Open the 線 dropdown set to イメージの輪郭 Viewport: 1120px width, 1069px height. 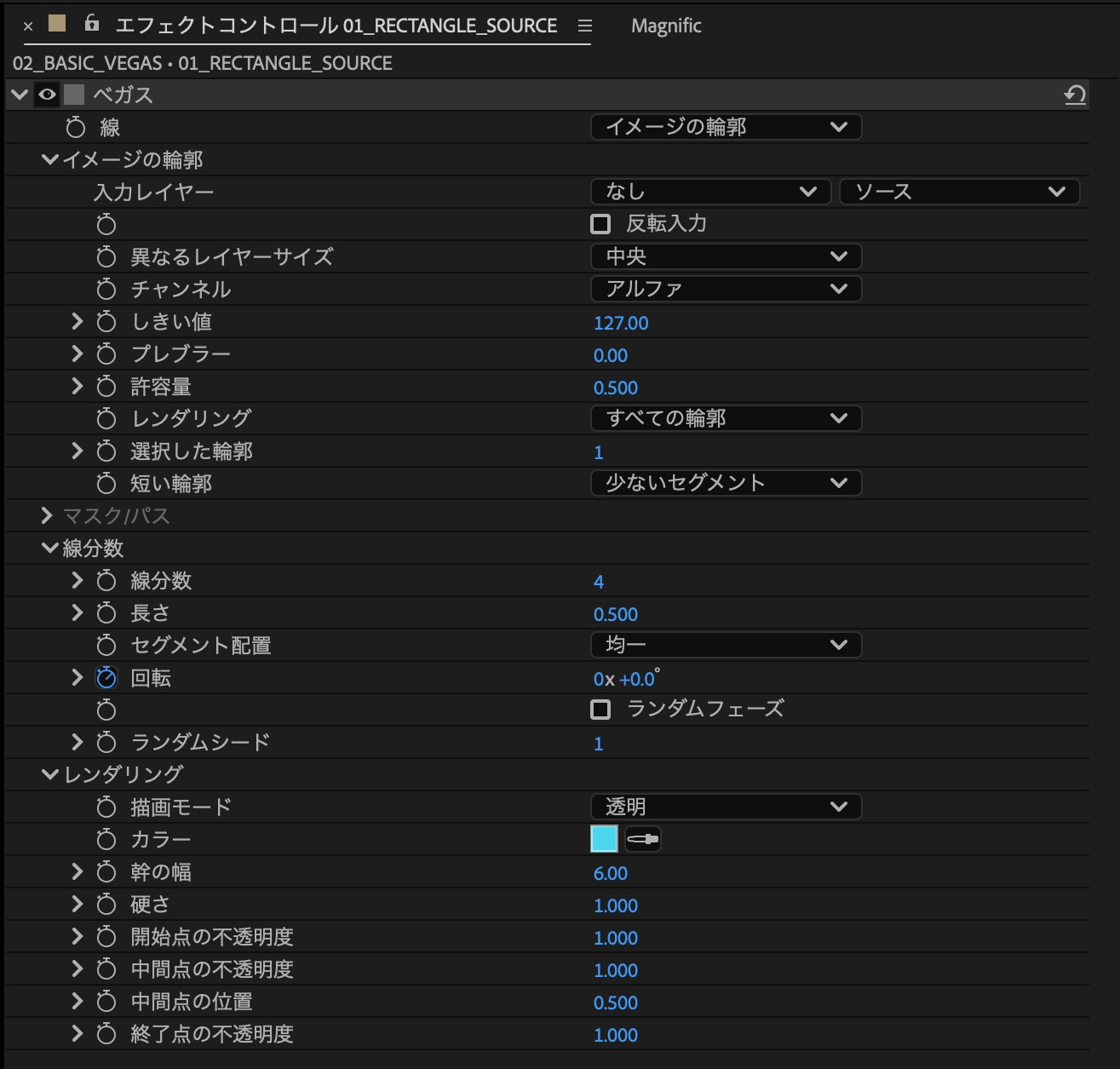[726, 127]
